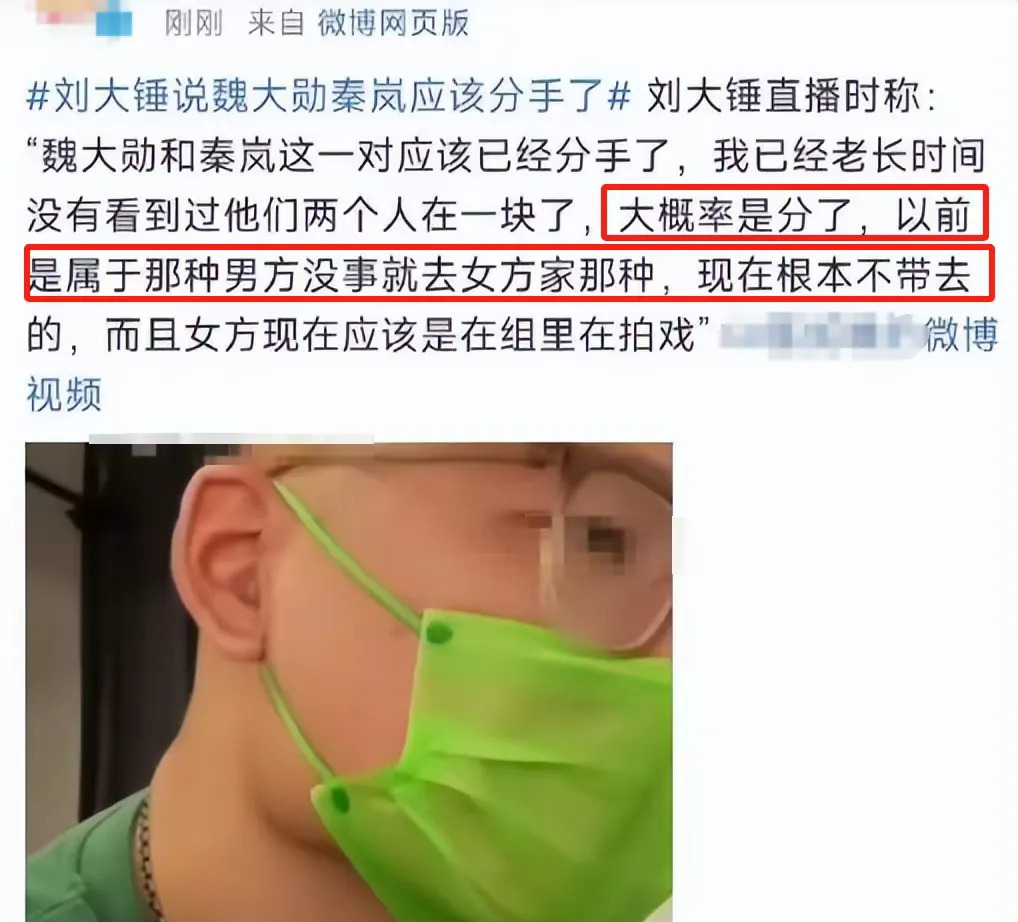Click the line starting “魏大勋和秦岚这一对

point(506,156)
